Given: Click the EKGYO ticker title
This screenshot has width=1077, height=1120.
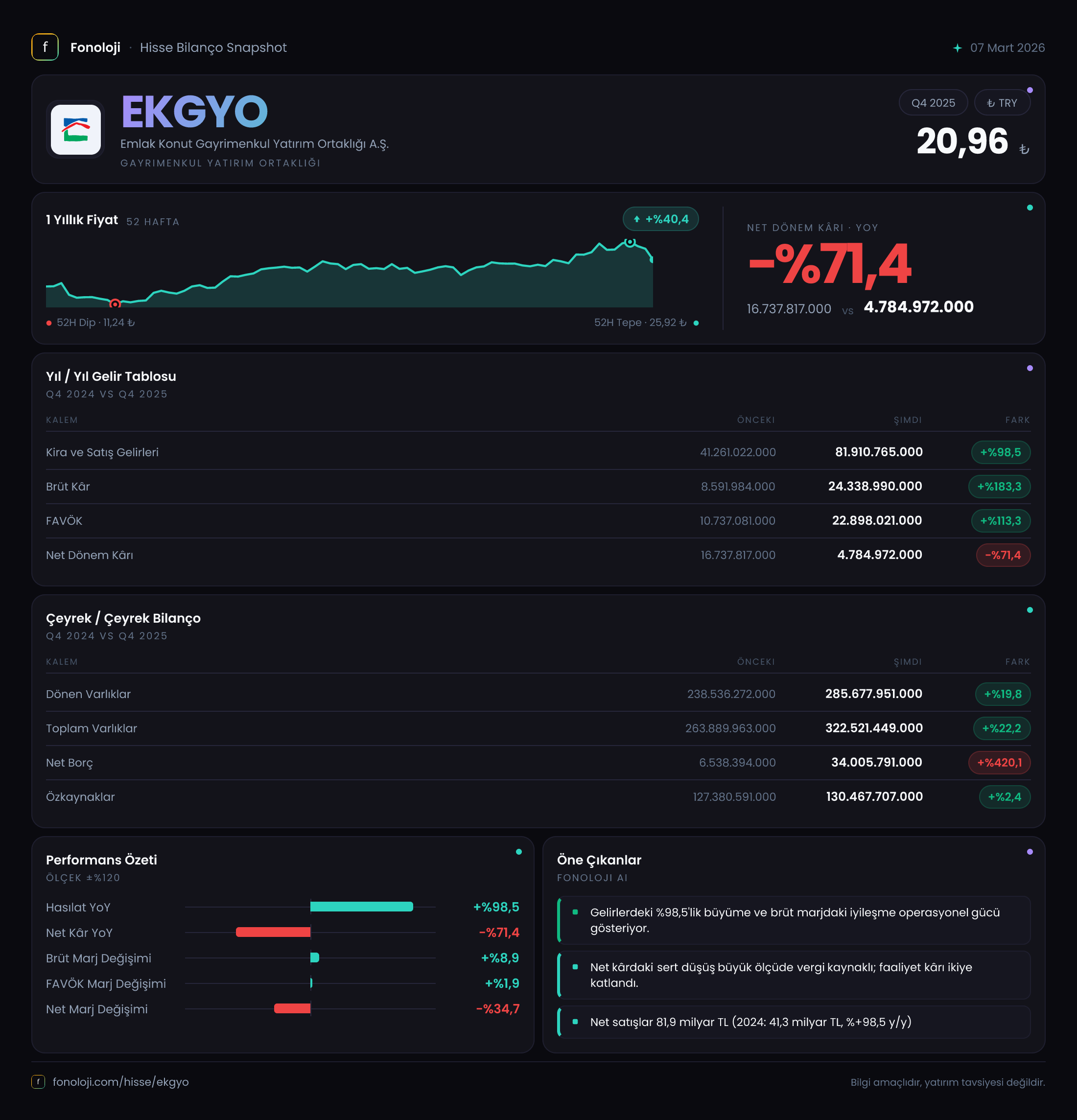Looking at the screenshot, I should click(194, 112).
